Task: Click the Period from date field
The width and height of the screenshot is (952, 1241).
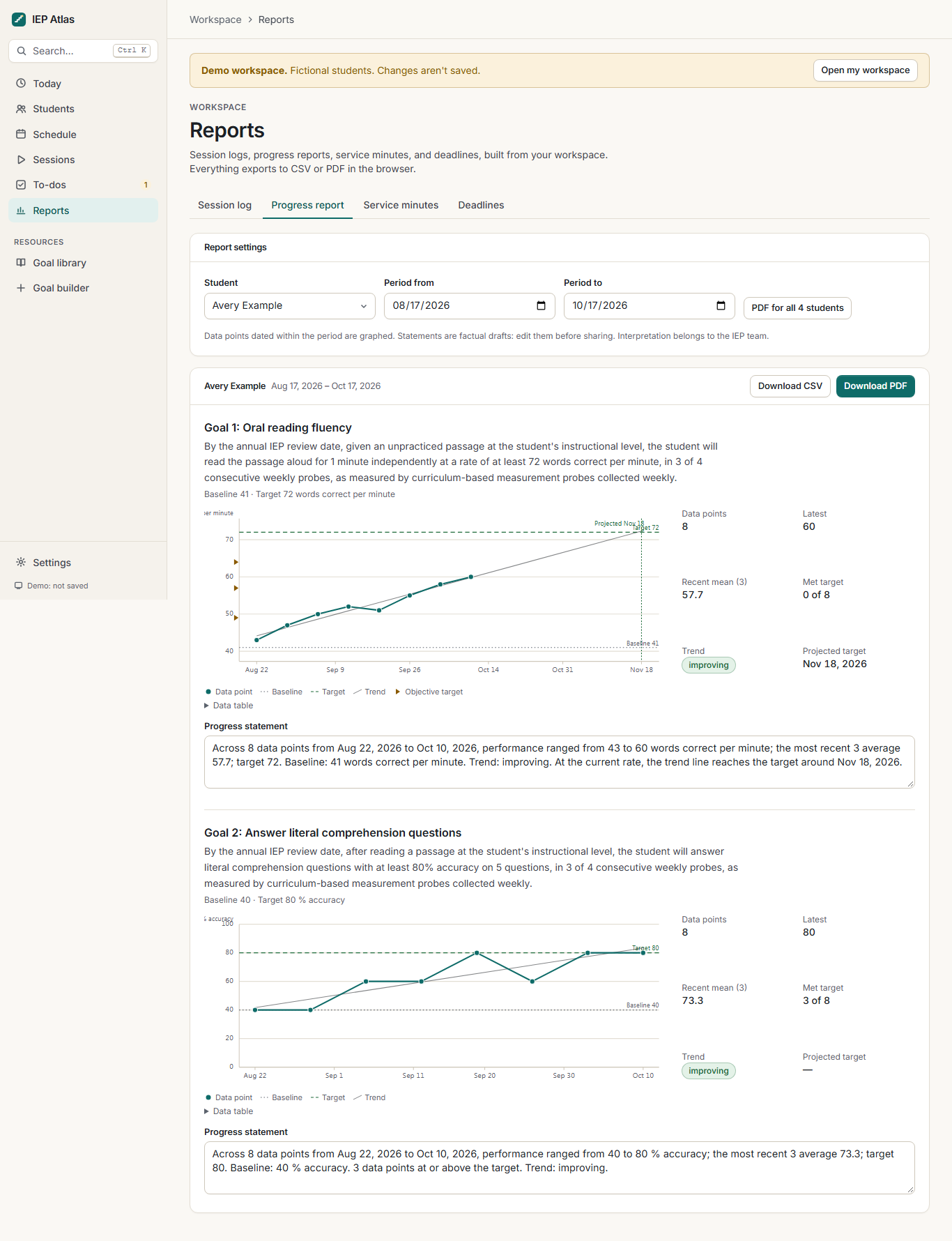Action: pyautogui.click(x=470, y=306)
